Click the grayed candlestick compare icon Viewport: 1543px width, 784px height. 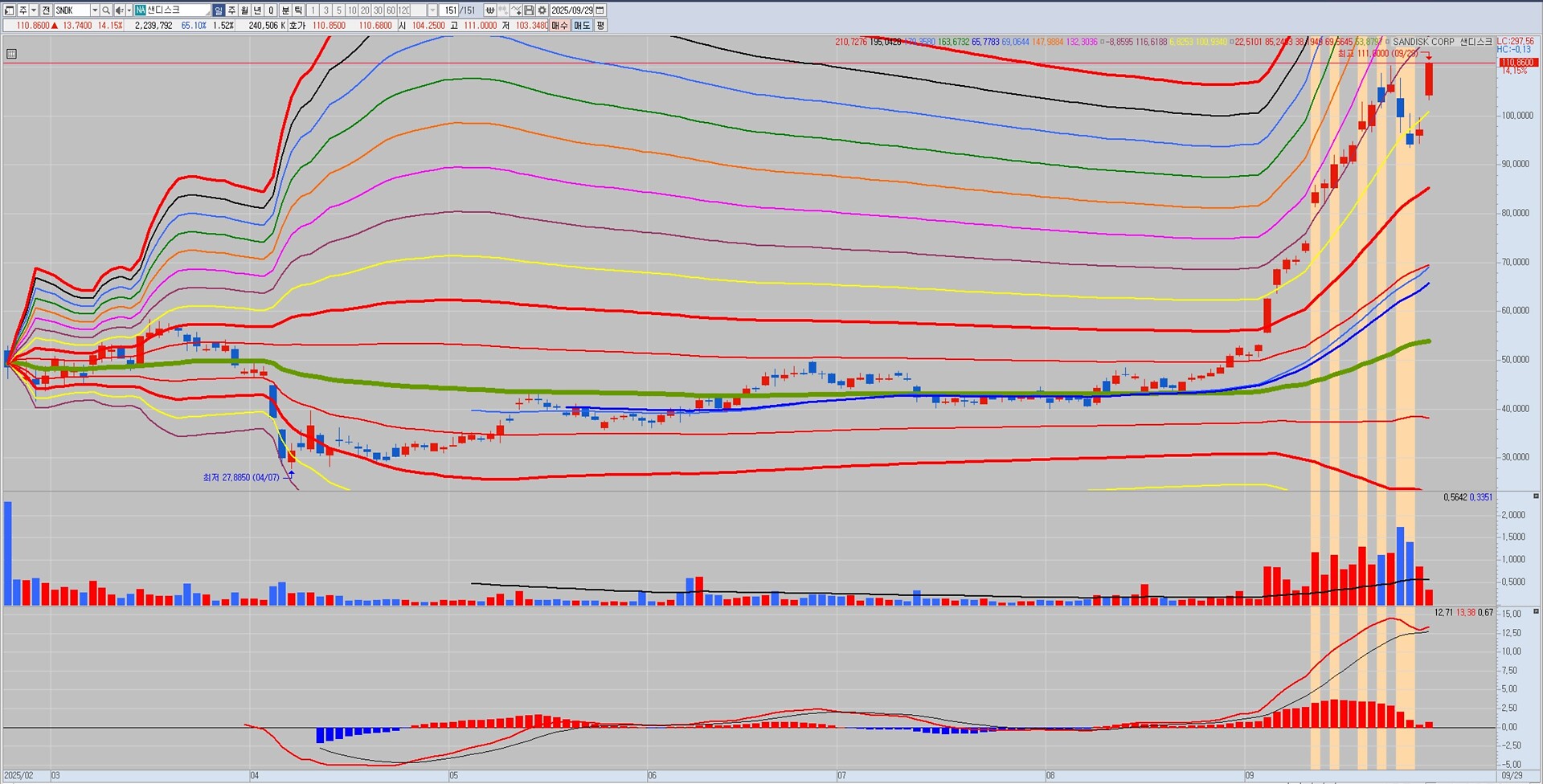coord(503,10)
